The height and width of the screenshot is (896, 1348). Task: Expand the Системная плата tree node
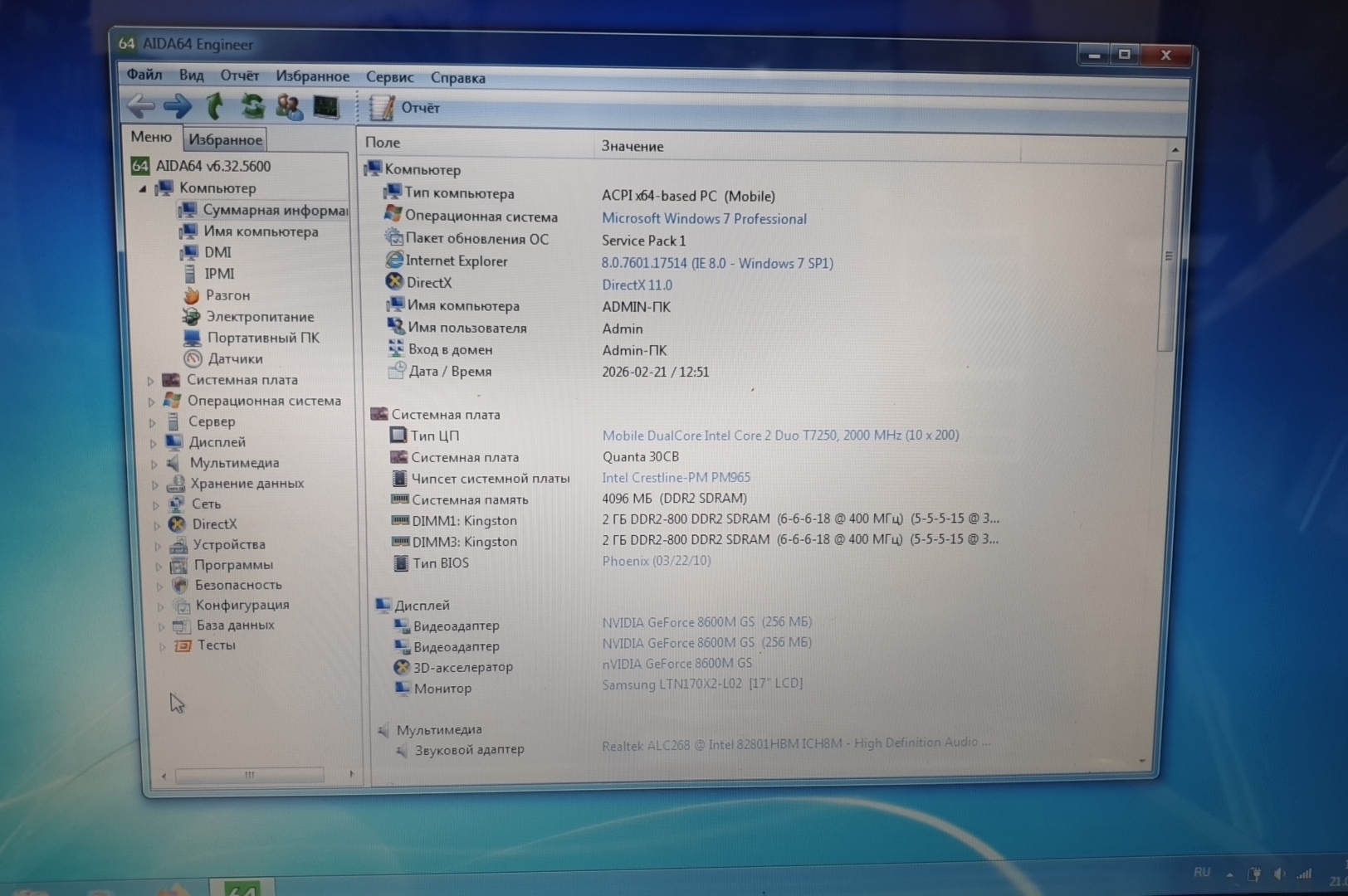tap(151, 381)
